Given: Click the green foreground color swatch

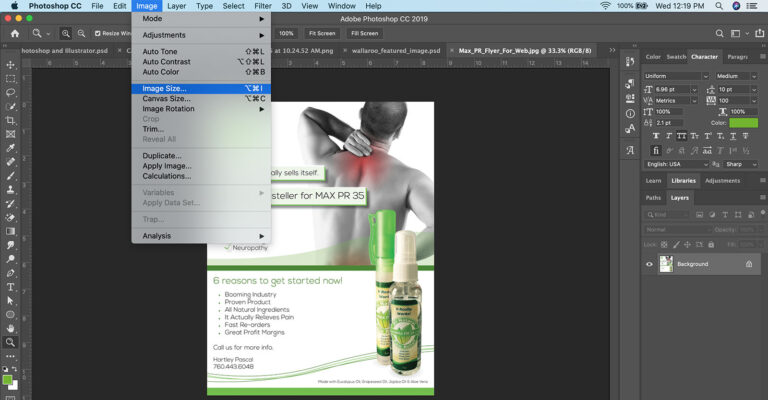Looking at the screenshot, I should (x=7, y=379).
